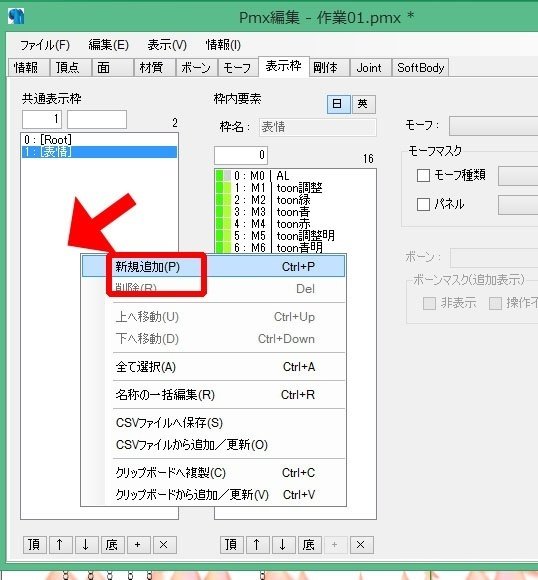Select the 0 : [Root] list item
Screen dimensions: 538x580
[x=99, y=139]
